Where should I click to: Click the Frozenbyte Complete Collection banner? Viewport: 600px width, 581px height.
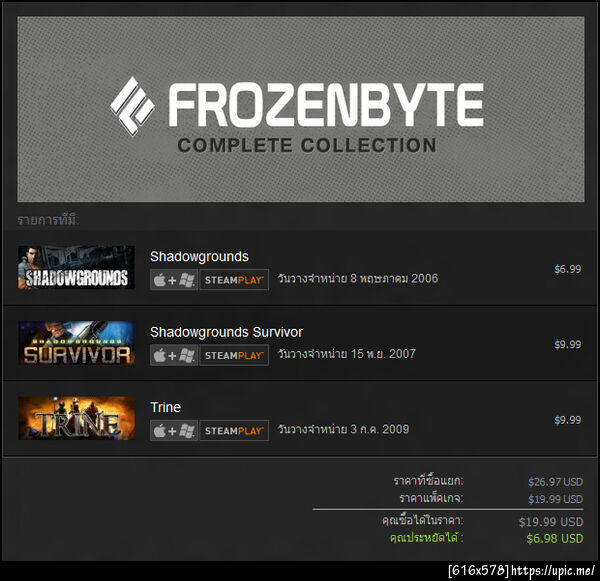(x=300, y=109)
